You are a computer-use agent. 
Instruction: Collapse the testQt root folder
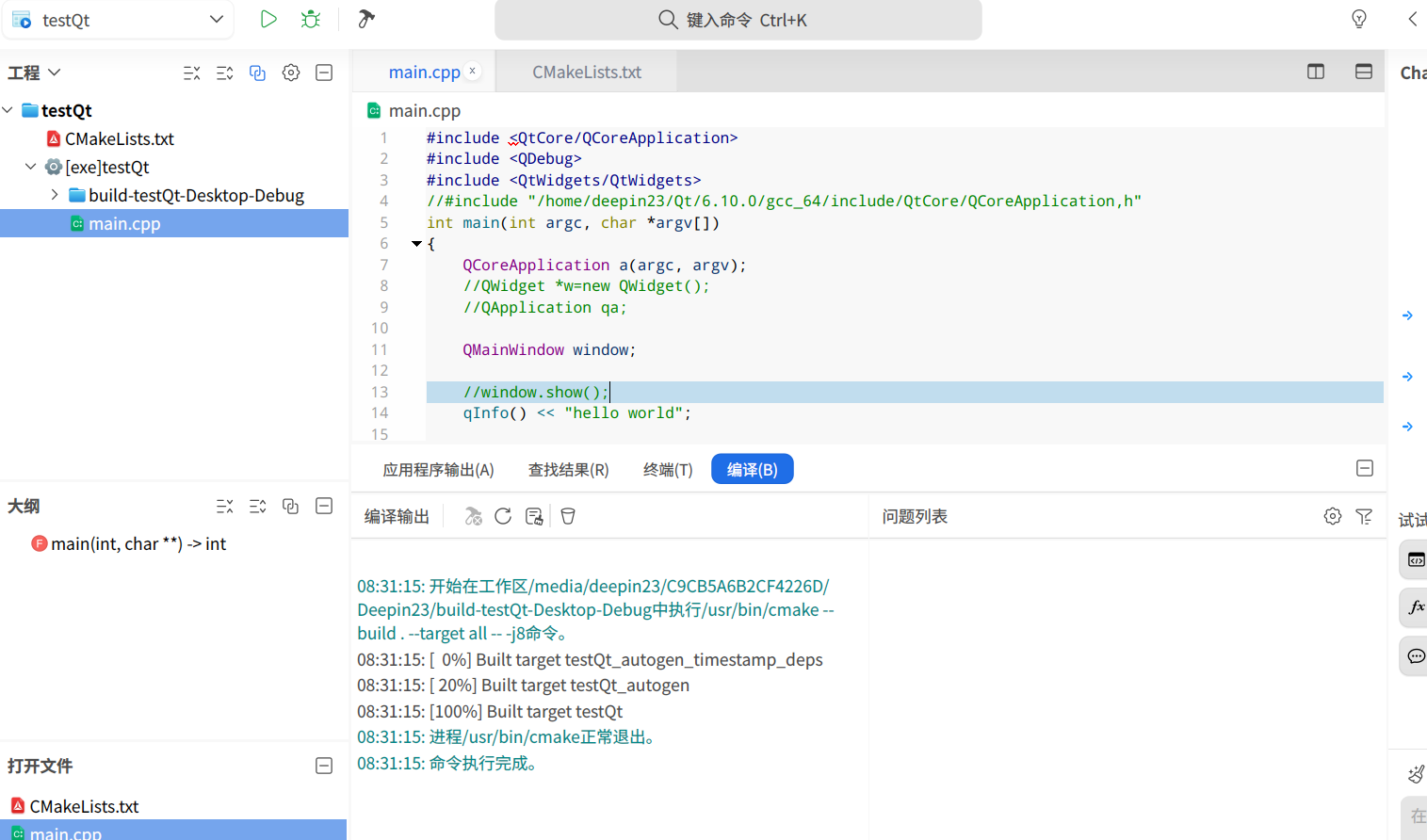tap(8, 110)
